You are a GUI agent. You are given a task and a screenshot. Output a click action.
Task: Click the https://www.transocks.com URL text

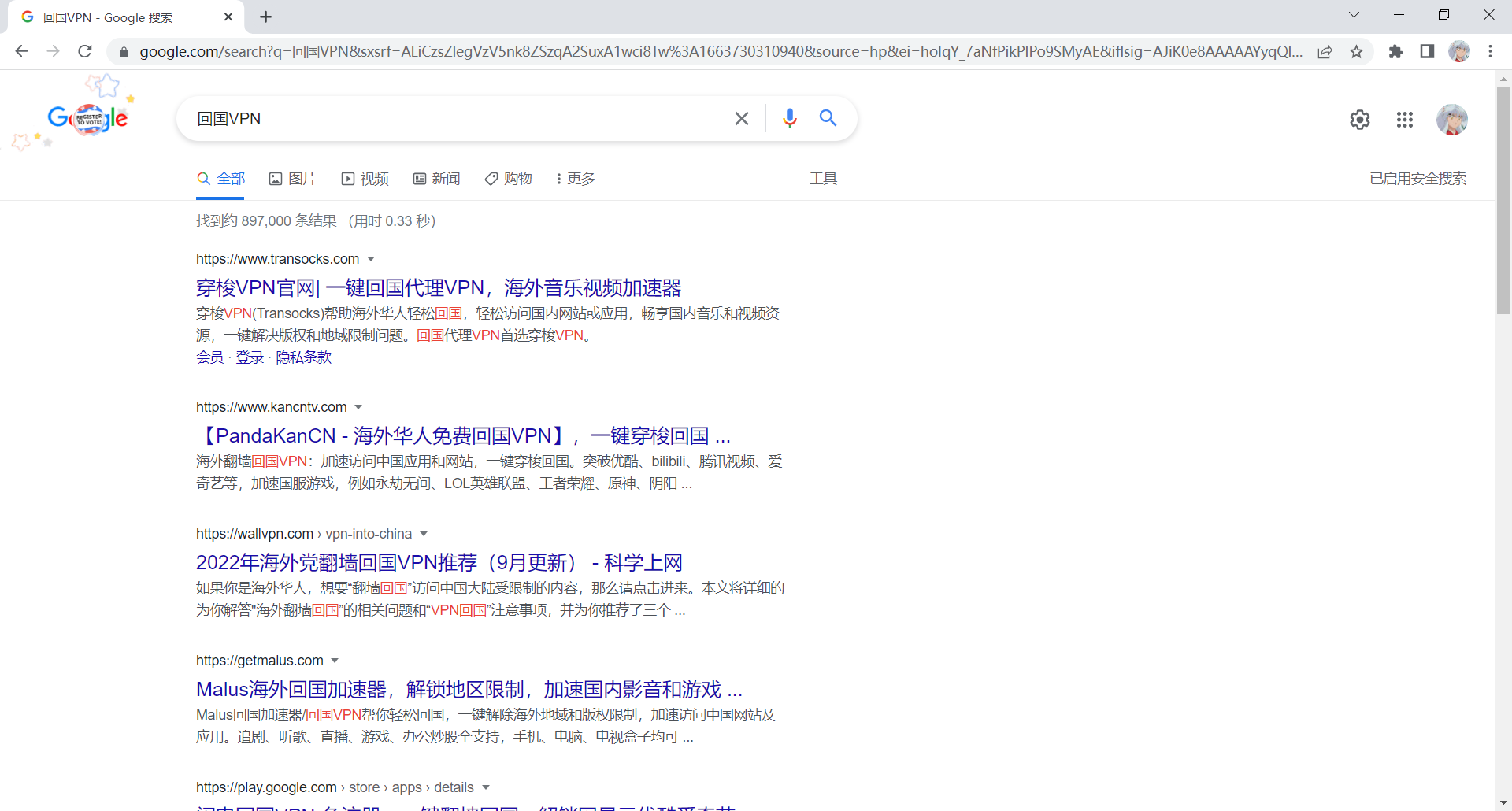click(277, 259)
